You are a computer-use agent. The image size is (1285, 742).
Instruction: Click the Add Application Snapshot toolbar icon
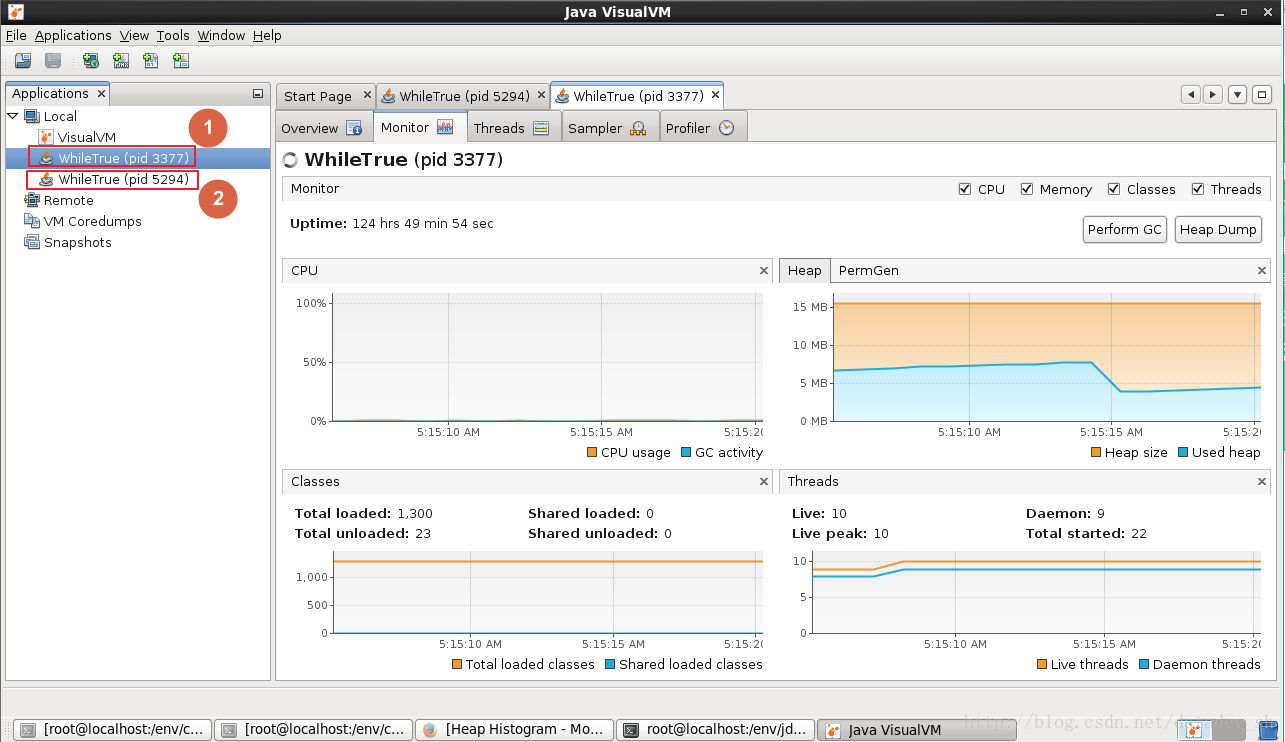(181, 60)
